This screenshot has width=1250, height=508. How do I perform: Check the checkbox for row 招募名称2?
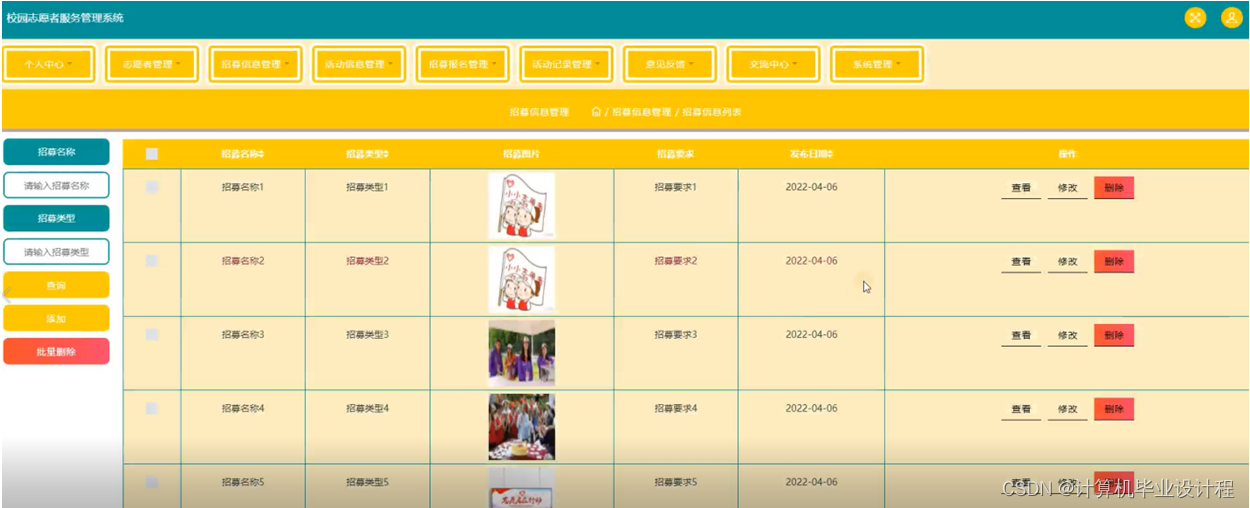tap(152, 261)
